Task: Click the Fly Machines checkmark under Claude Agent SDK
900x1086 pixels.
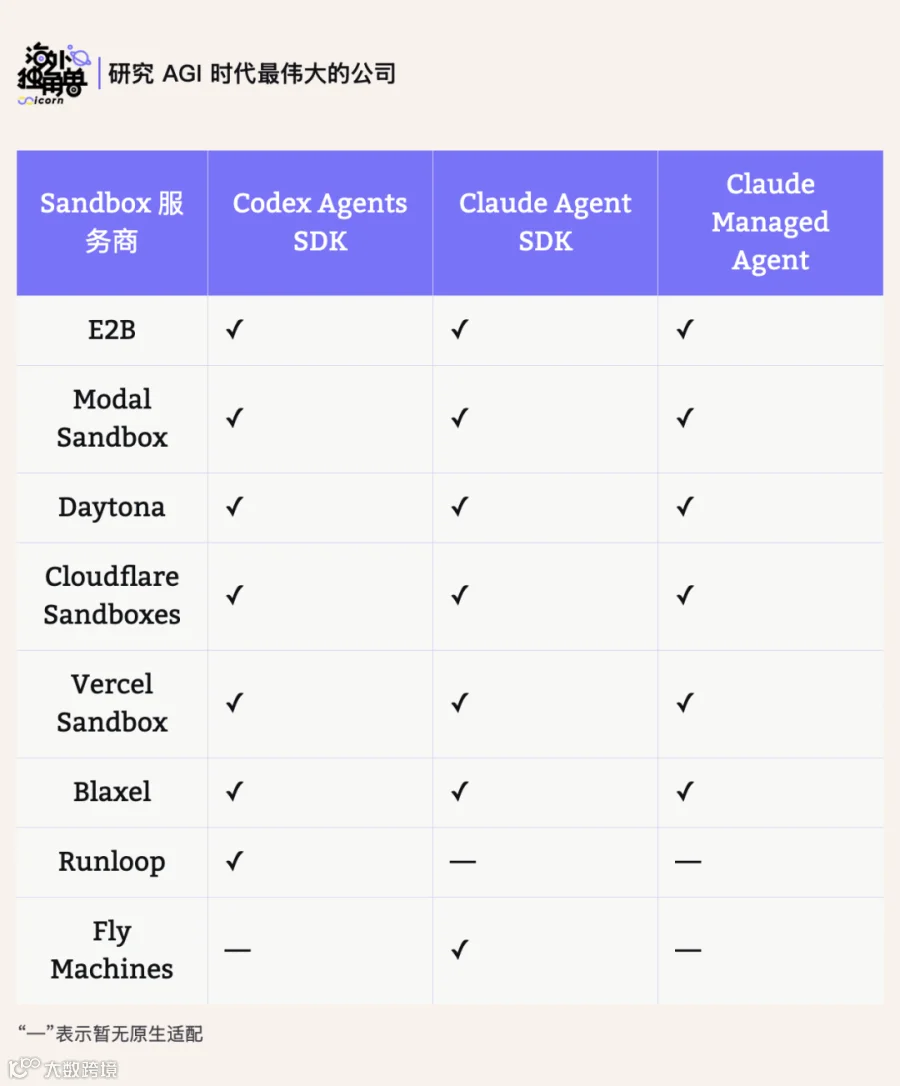Action: click(x=460, y=949)
